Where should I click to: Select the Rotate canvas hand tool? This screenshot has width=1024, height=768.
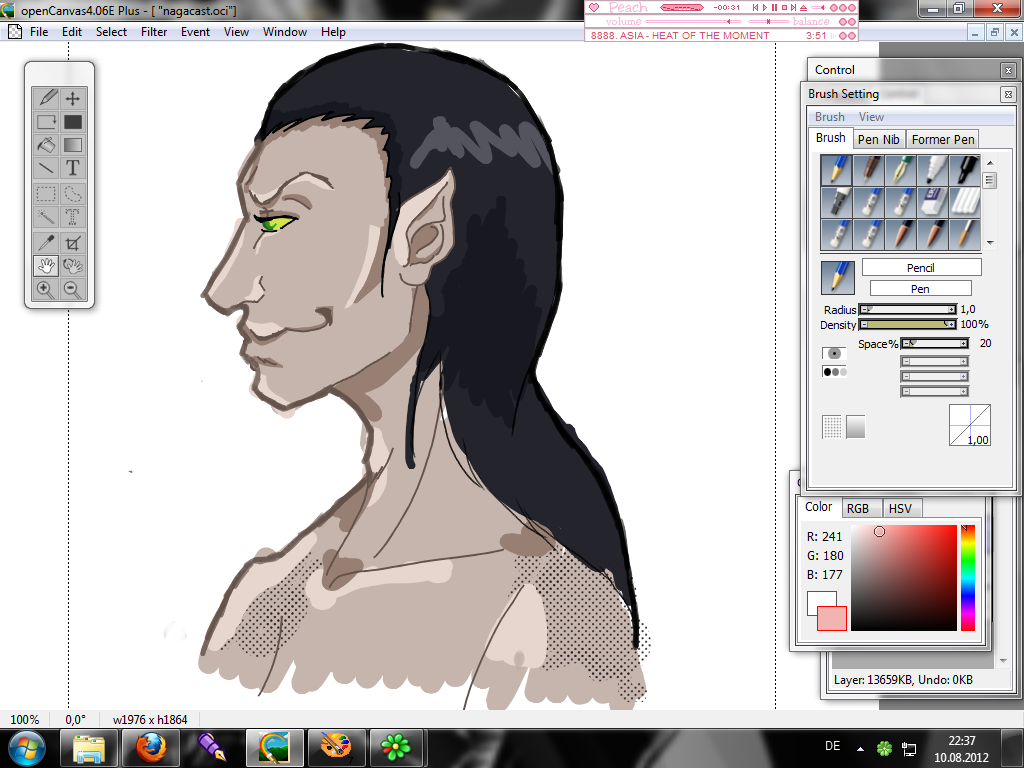click(x=72, y=266)
